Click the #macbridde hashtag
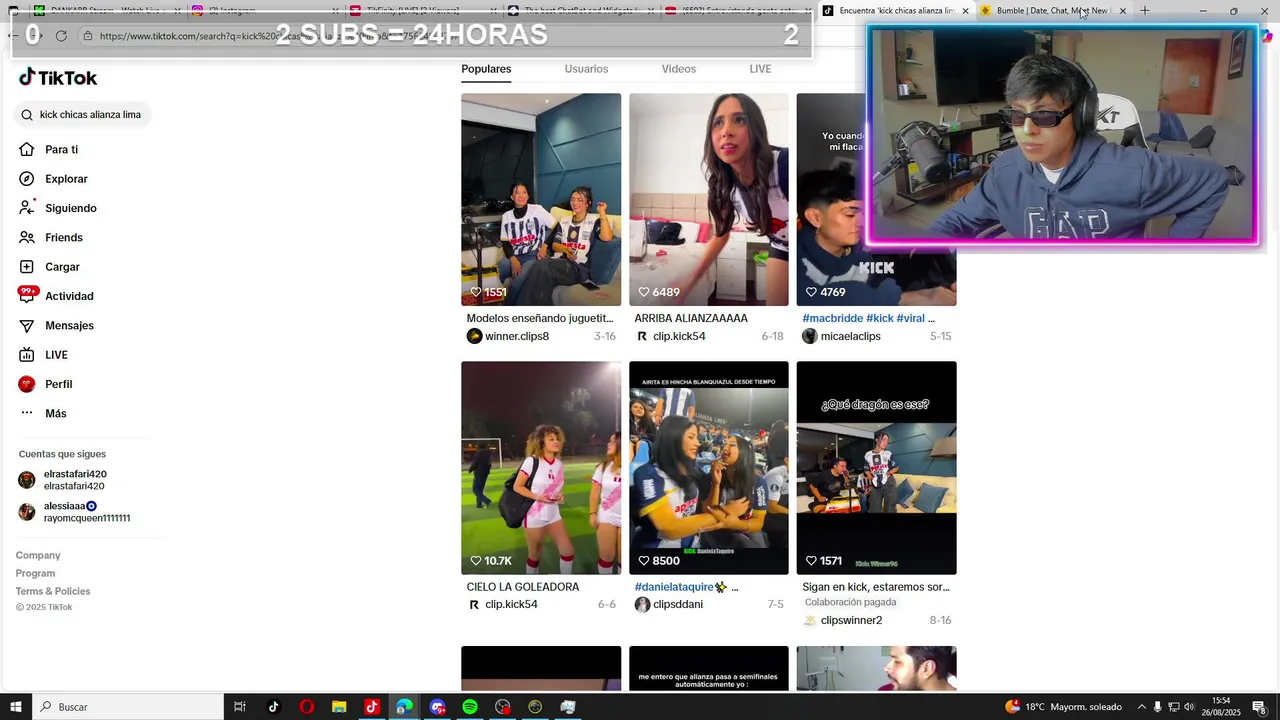 [832, 319]
